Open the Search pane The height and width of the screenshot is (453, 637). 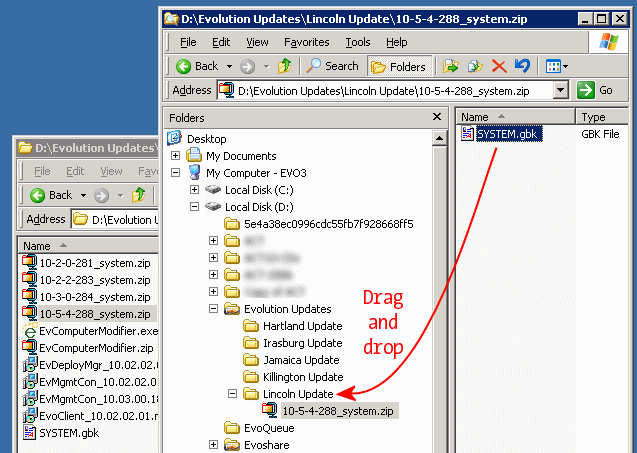pyautogui.click(x=333, y=66)
